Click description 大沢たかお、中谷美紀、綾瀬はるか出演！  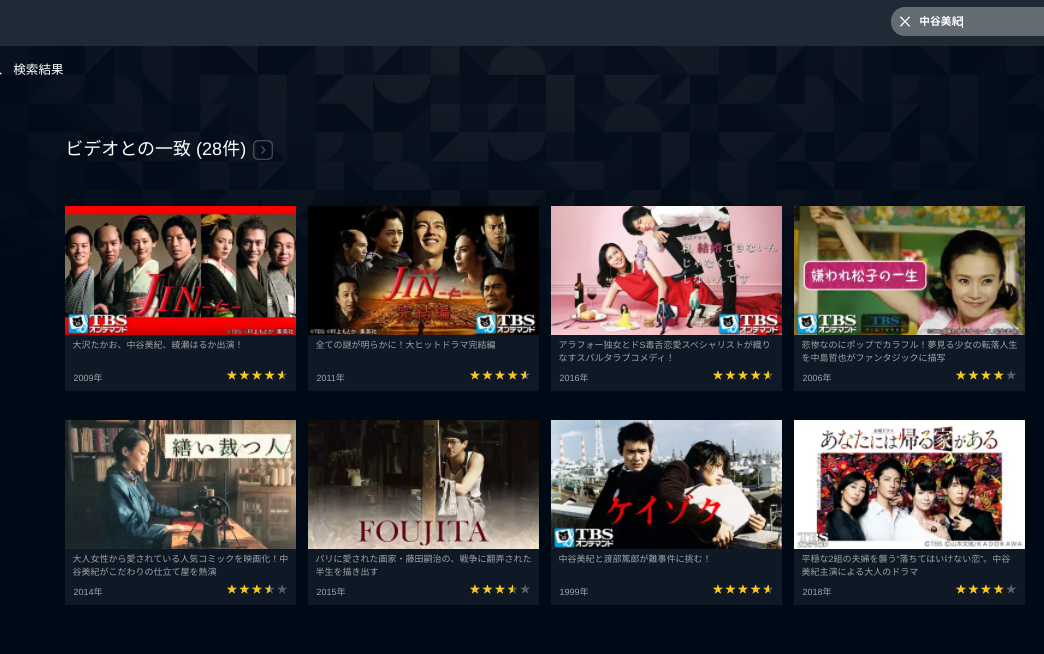(157, 345)
